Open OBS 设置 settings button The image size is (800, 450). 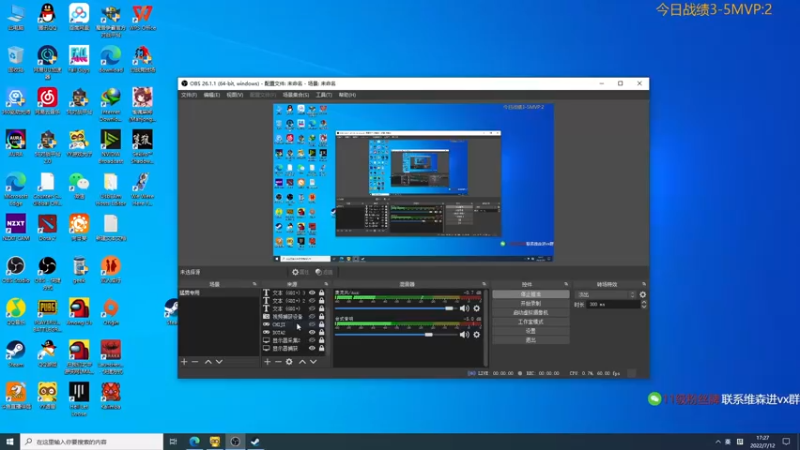[531, 331]
